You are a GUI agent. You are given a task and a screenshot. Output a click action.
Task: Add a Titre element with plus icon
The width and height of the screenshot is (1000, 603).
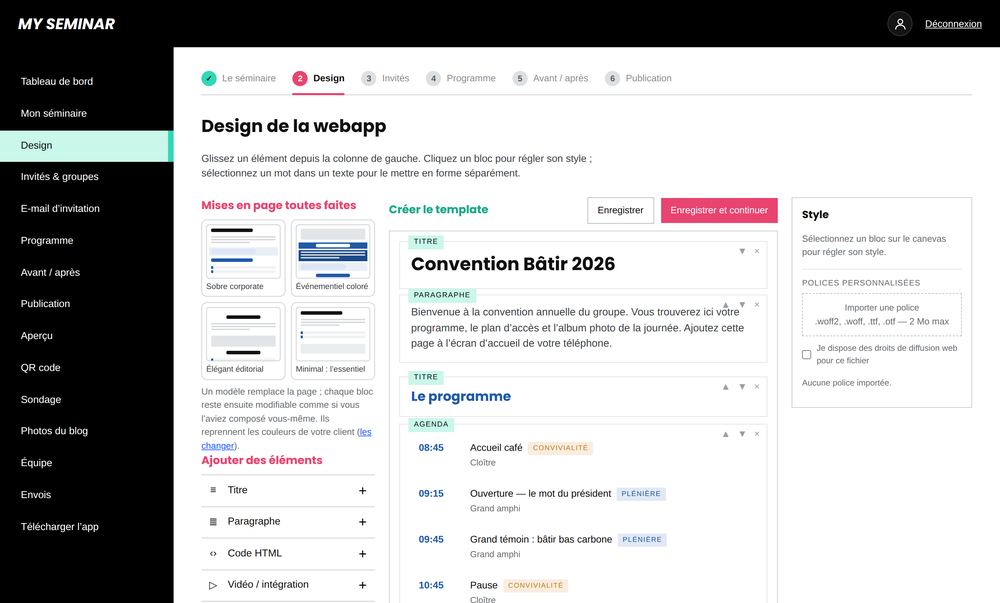pos(362,491)
